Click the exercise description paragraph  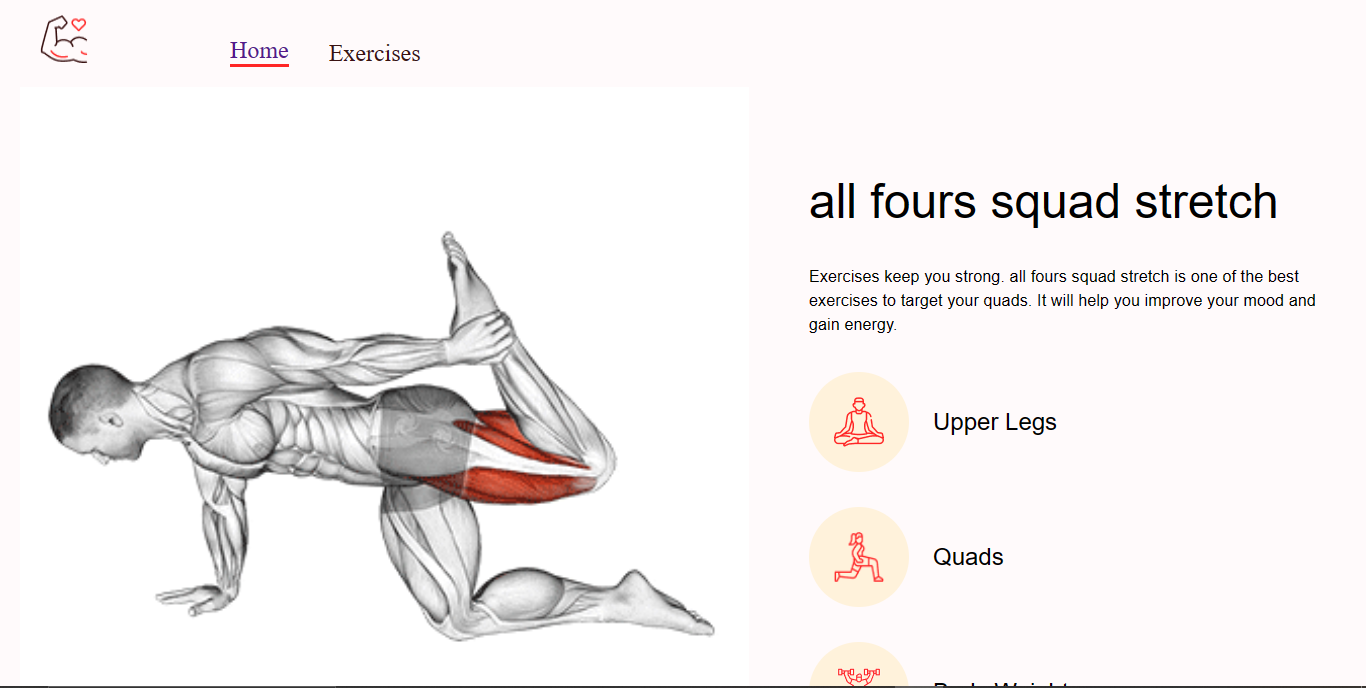[x=1062, y=300]
